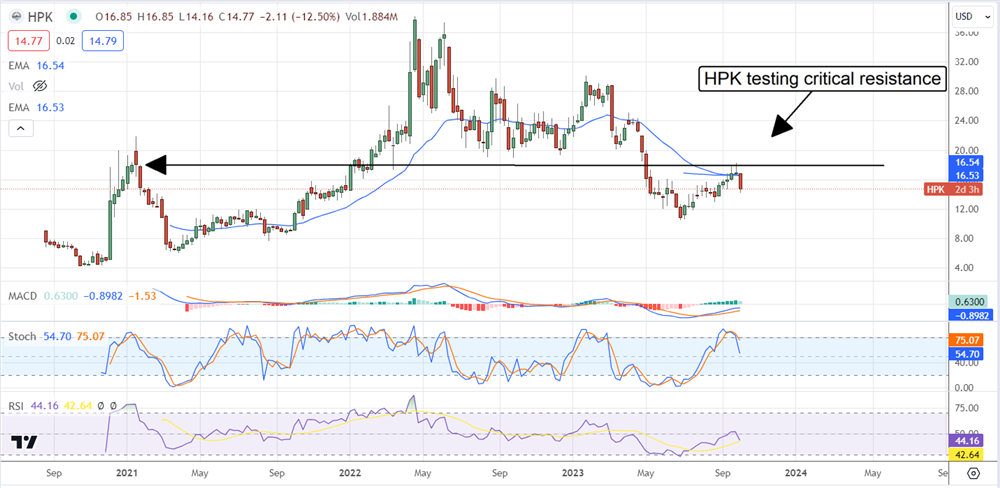Select the Vol indicator legend label
The height and width of the screenshot is (488, 1000).
(x=15, y=85)
